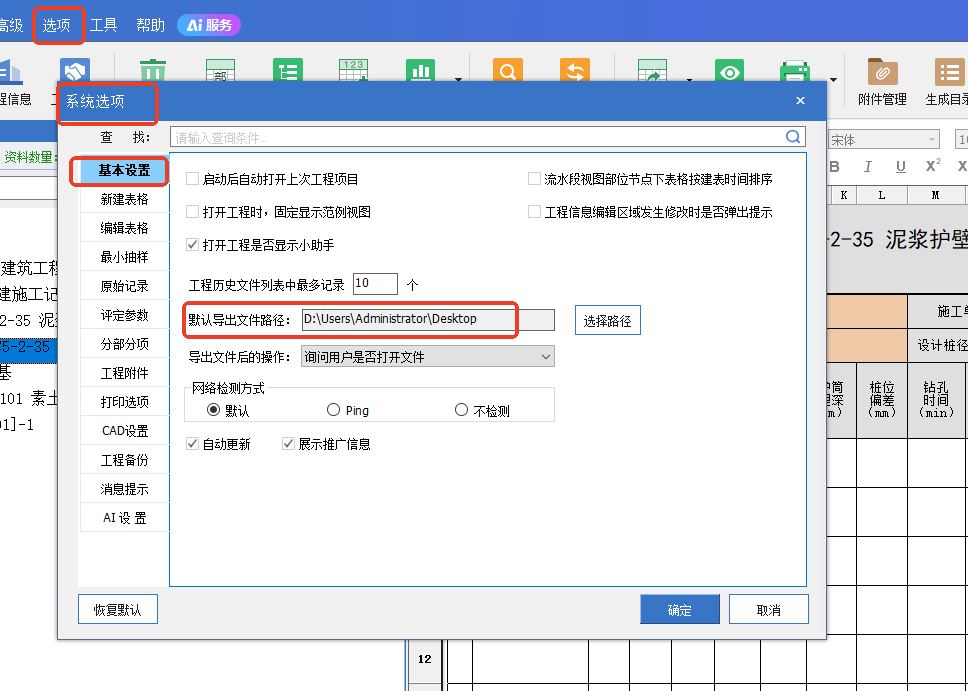Uncheck 打开工程是否显示小助手
The image size is (968, 691).
[192, 245]
